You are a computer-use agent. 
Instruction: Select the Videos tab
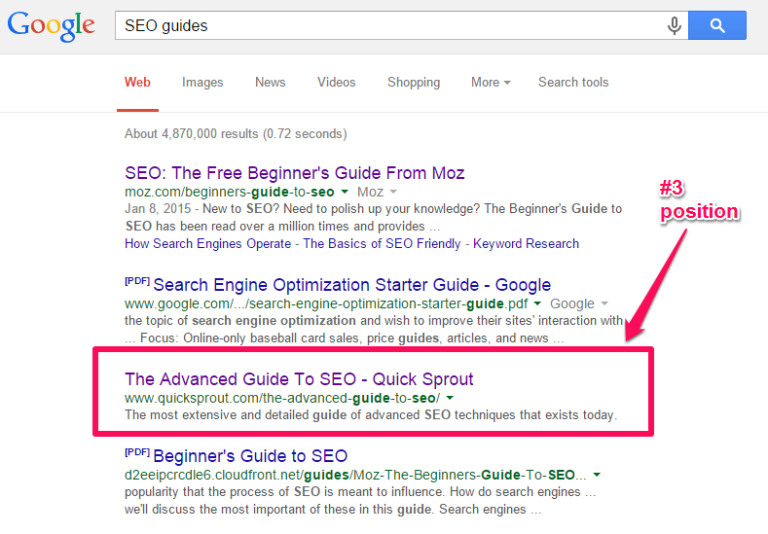click(336, 82)
